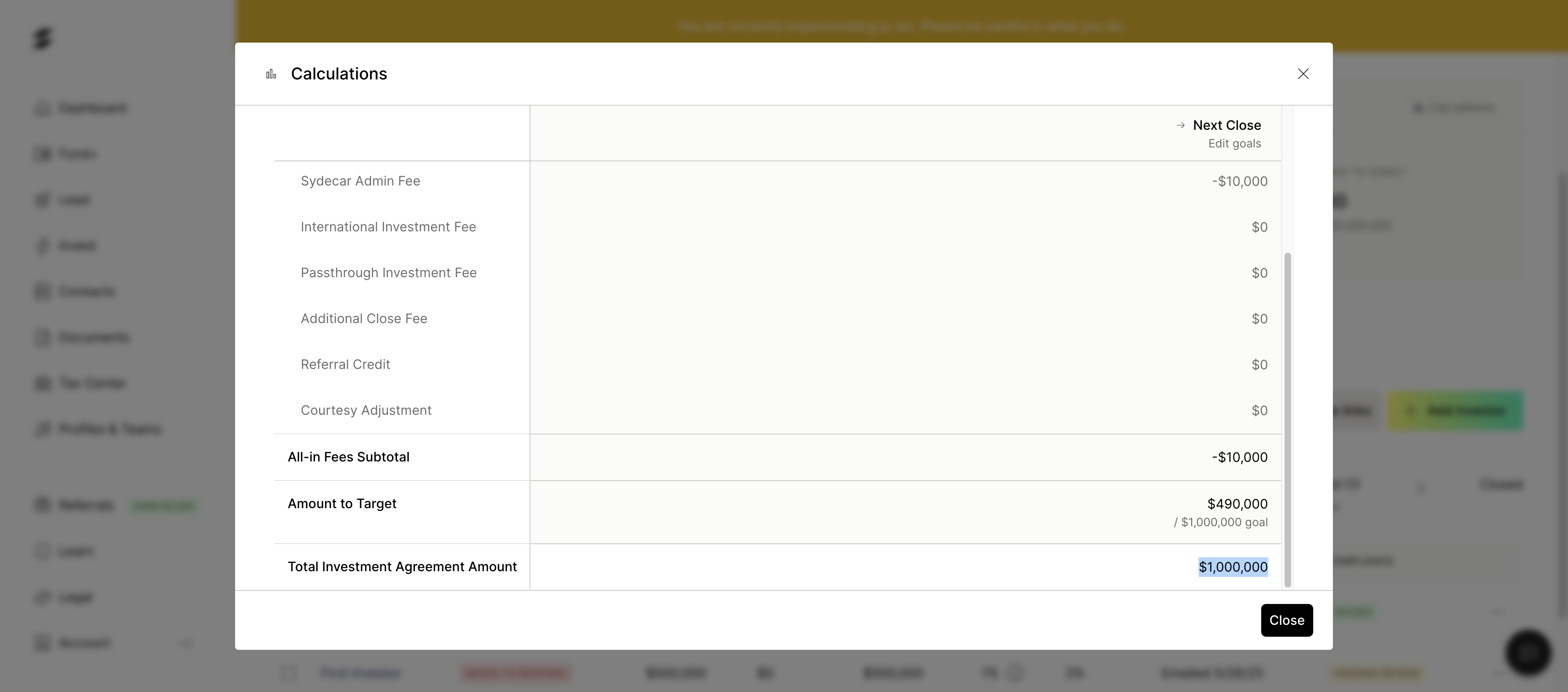Click the arrow icon next to Next Close
Viewport: 1568px width, 692px height.
click(1180, 125)
